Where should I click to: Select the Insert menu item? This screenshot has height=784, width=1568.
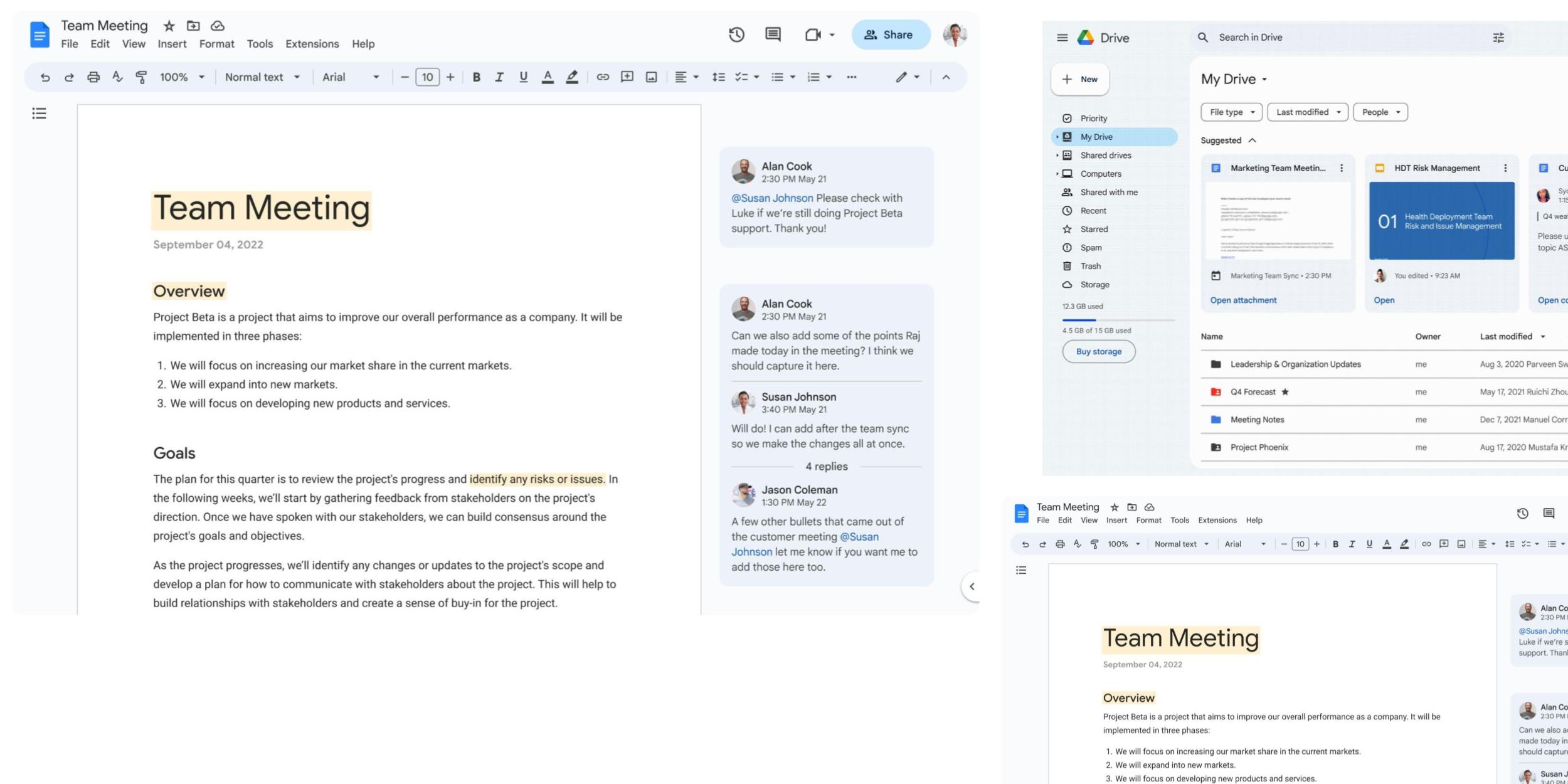(172, 44)
